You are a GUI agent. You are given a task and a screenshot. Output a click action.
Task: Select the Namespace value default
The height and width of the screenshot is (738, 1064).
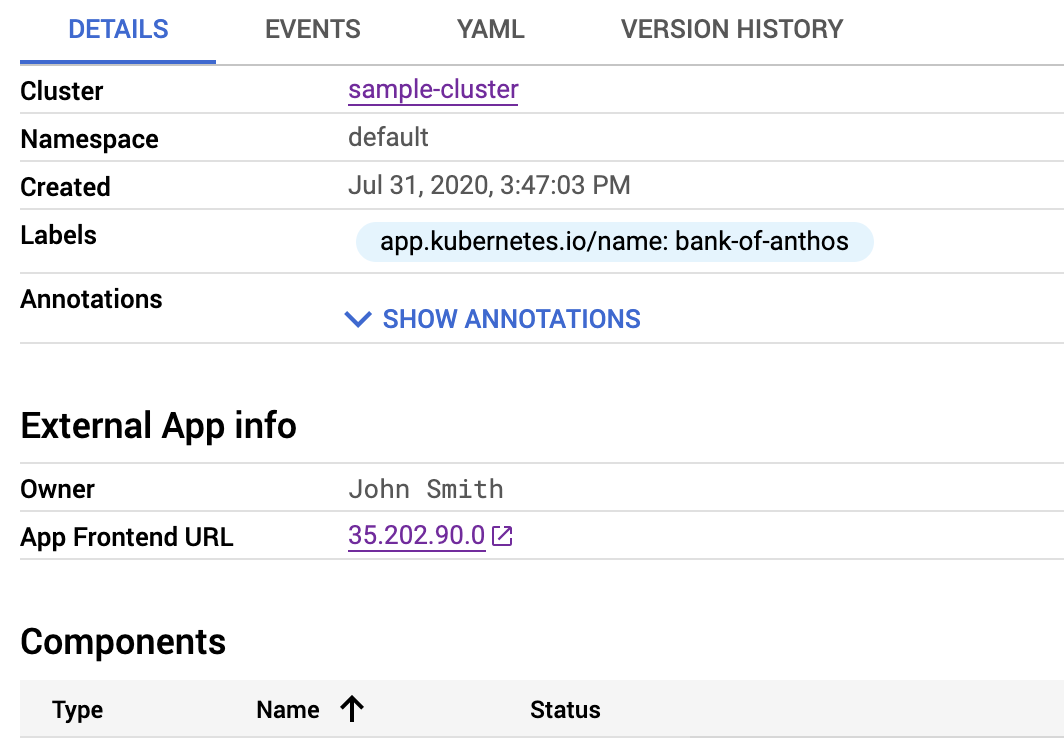click(x=388, y=137)
